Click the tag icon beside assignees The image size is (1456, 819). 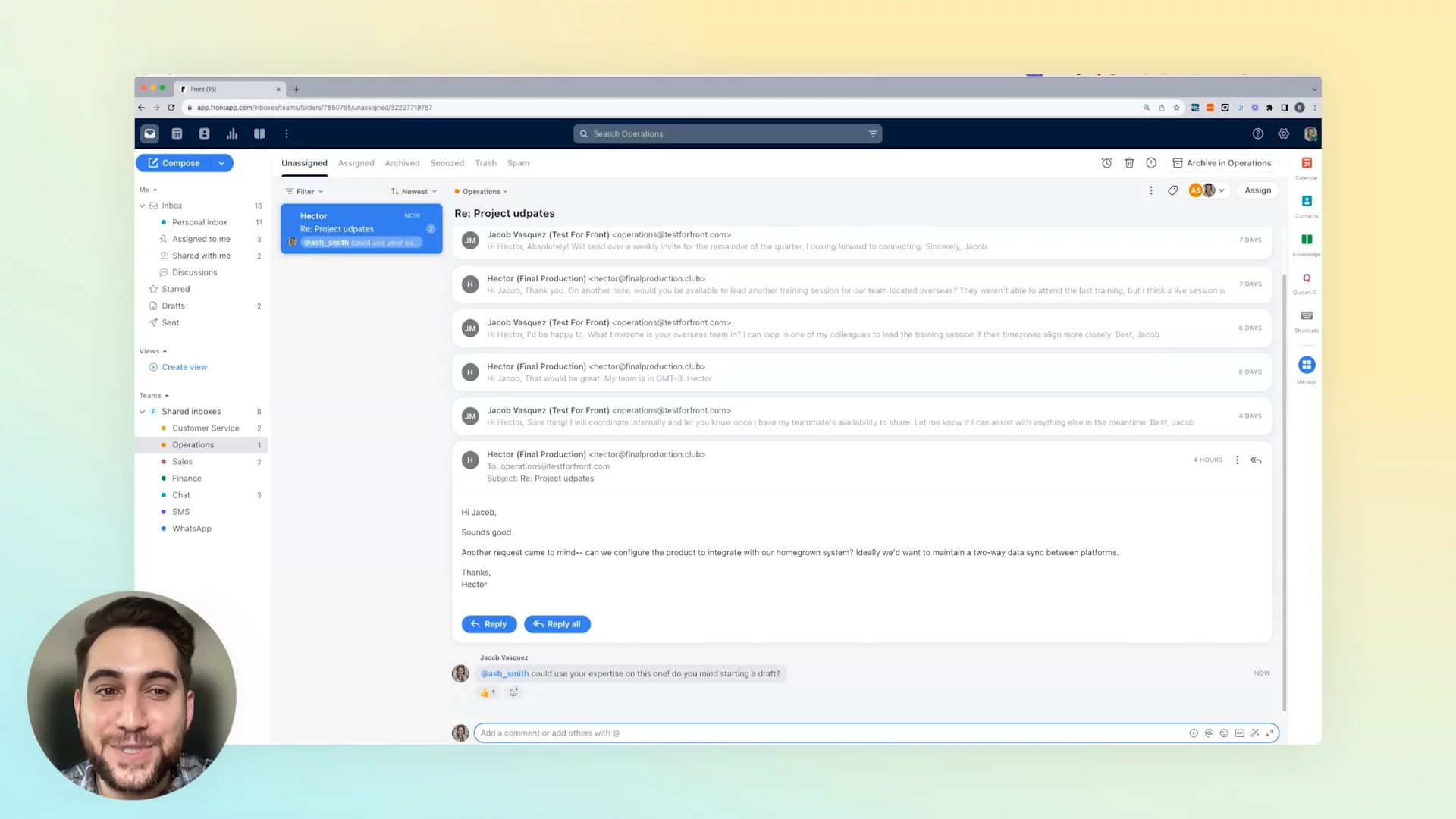click(1172, 191)
